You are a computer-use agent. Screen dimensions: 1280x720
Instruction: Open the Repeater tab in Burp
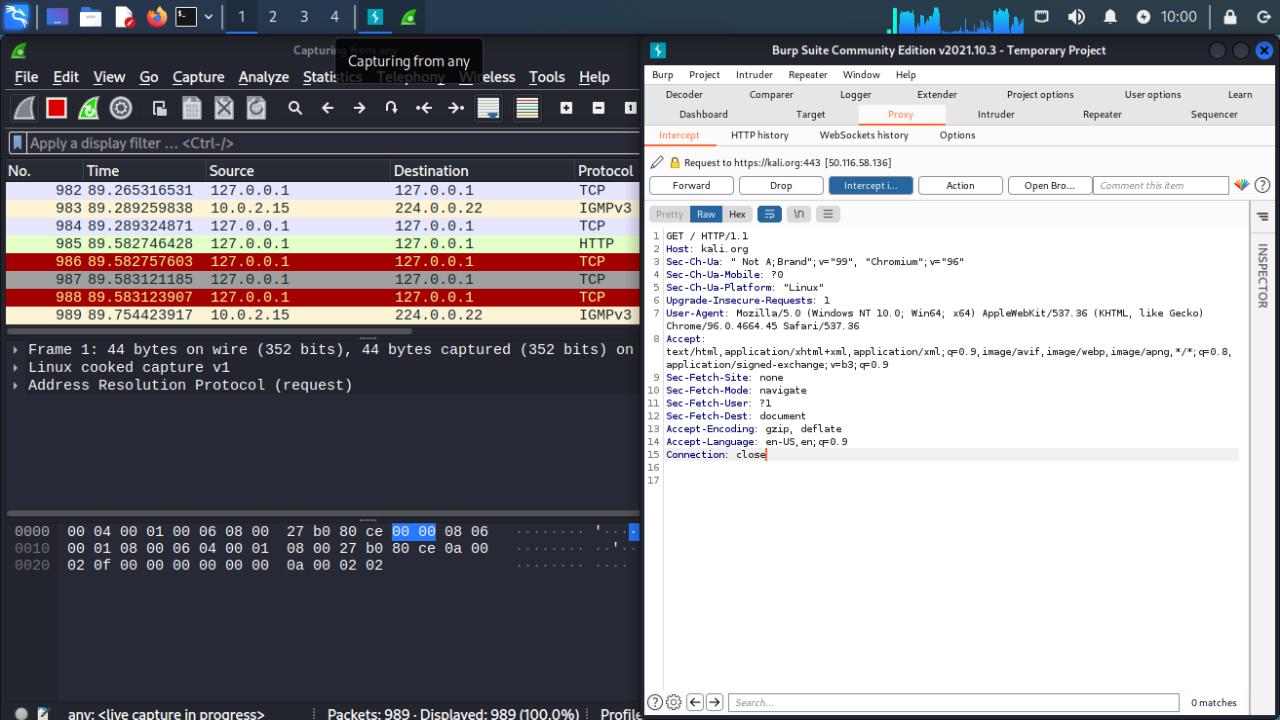[1102, 114]
